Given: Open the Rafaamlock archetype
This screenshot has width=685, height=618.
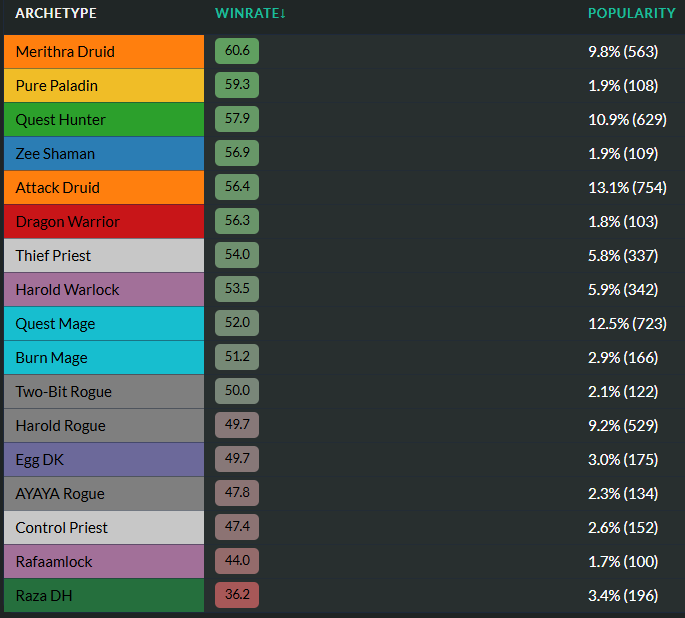Looking at the screenshot, I should point(104,562).
